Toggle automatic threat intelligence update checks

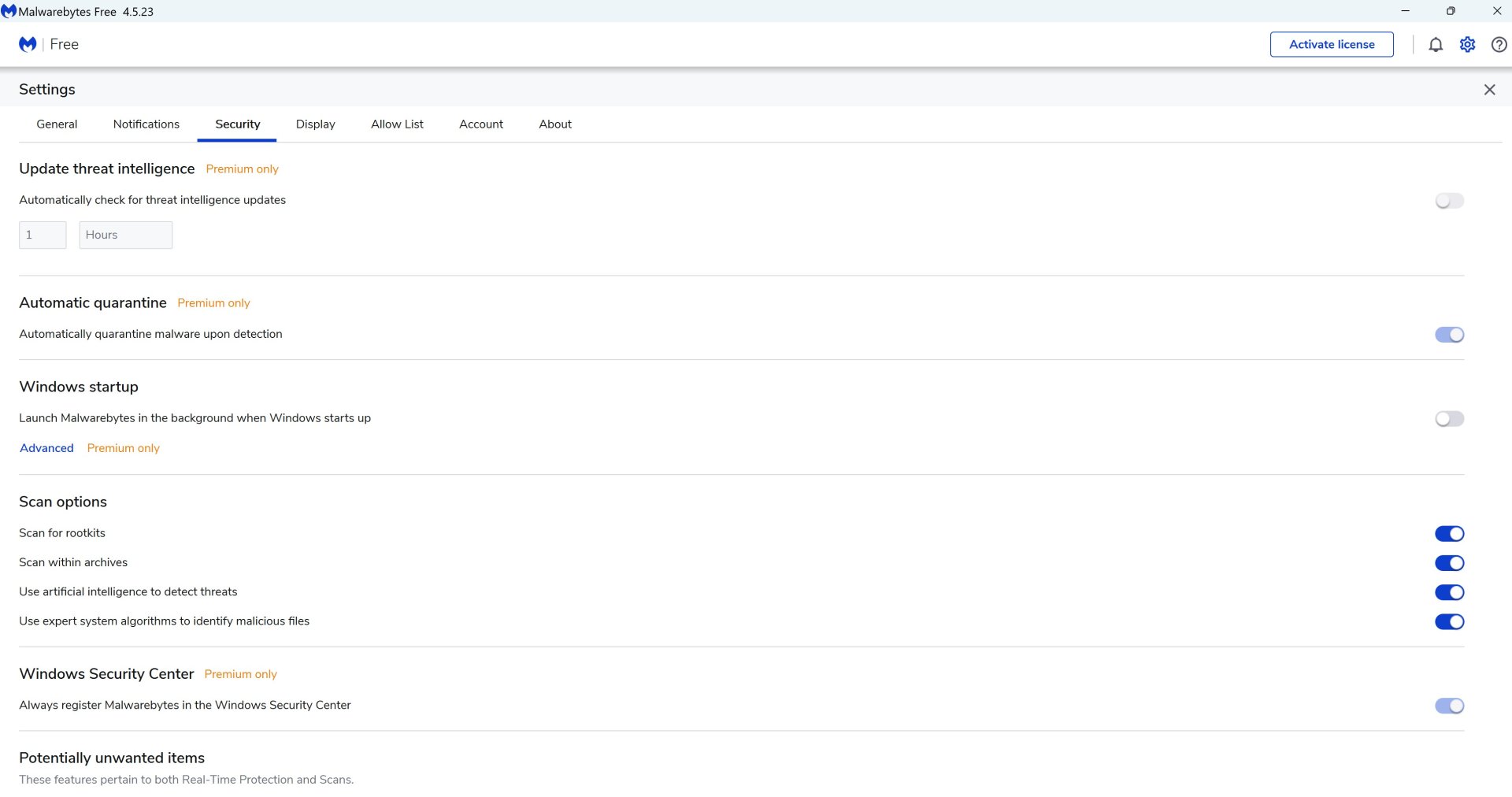click(1449, 201)
